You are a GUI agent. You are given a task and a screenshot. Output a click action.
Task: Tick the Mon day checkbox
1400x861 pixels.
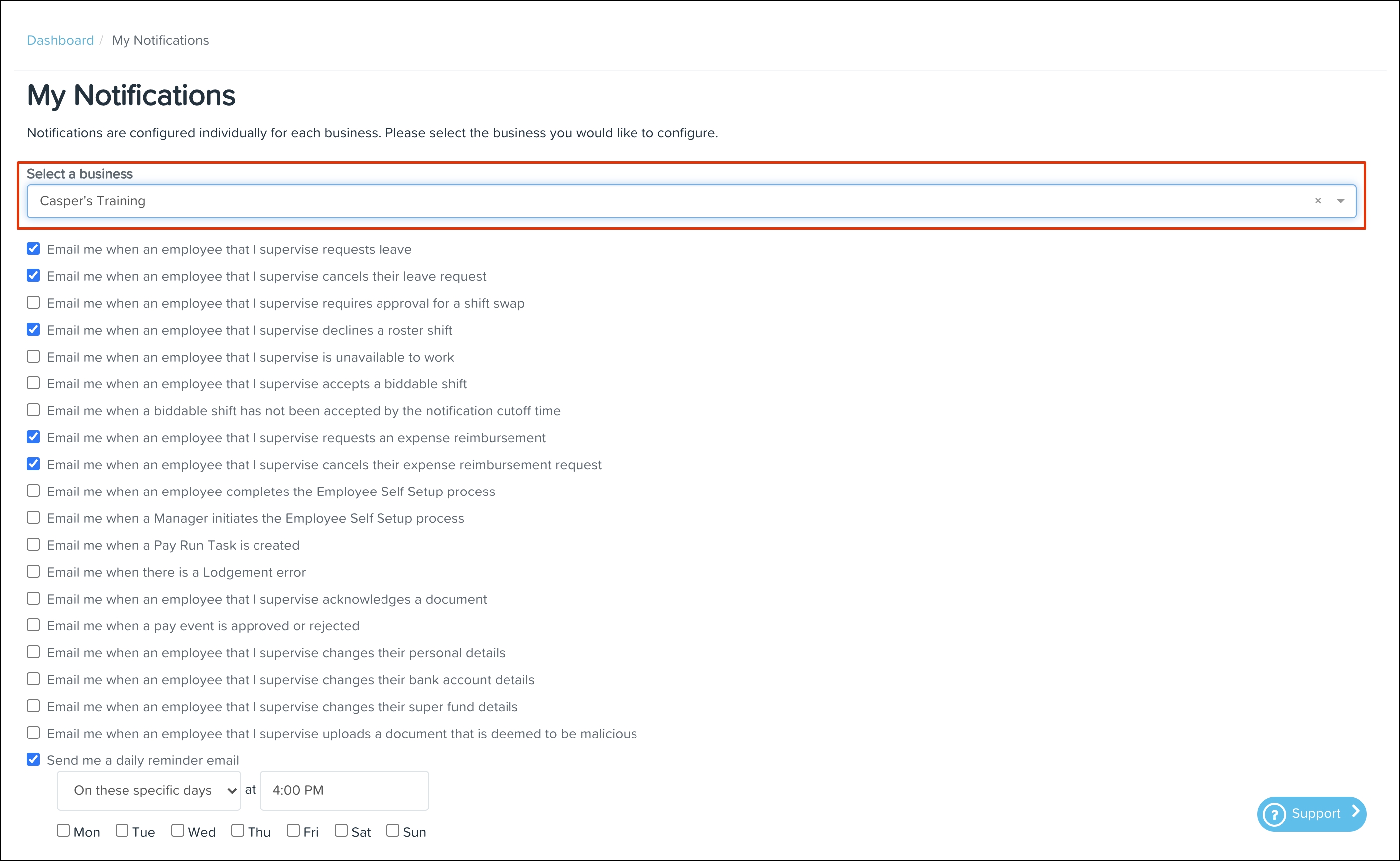click(x=63, y=830)
